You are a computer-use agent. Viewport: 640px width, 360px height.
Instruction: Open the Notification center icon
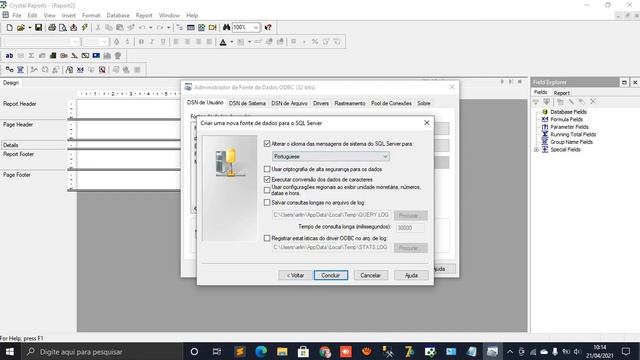pyautogui.click(x=626, y=351)
